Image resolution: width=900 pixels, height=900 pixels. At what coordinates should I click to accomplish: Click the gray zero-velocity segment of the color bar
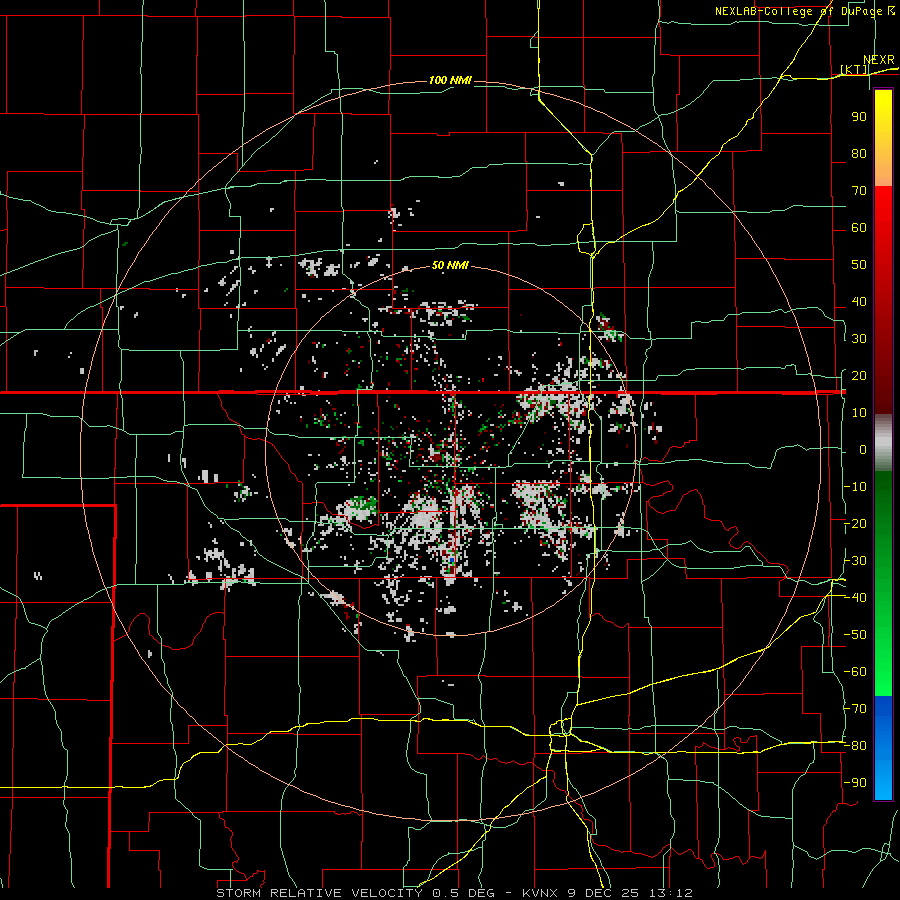click(883, 443)
